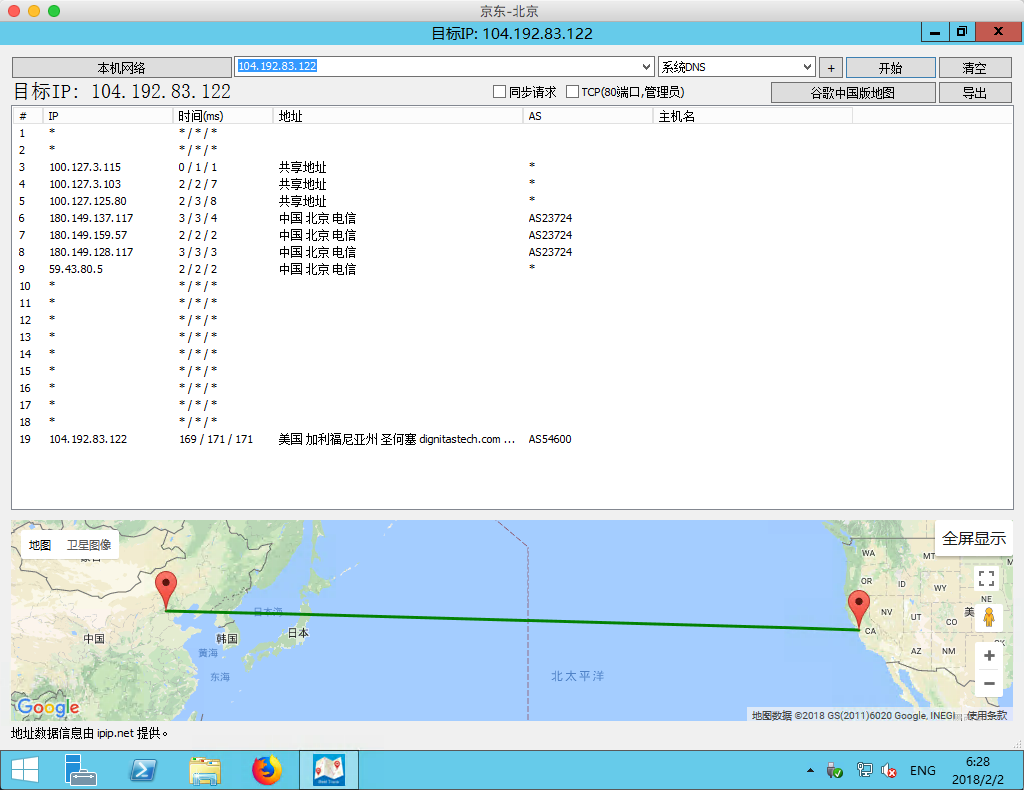Viewport: 1024px width, 790px height.
Task: Click the 导出 export button
Action: pos(974,93)
